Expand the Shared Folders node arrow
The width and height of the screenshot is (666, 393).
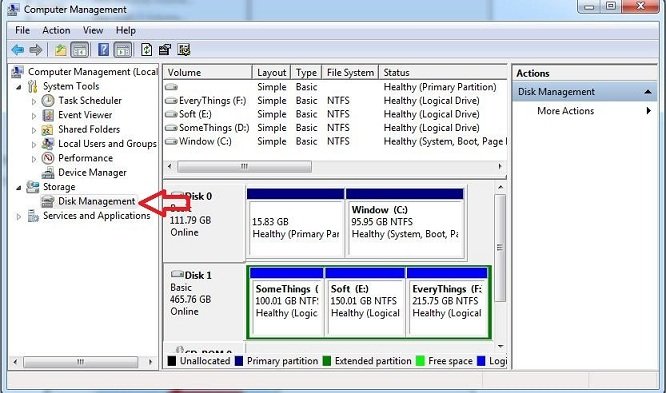click(34, 130)
